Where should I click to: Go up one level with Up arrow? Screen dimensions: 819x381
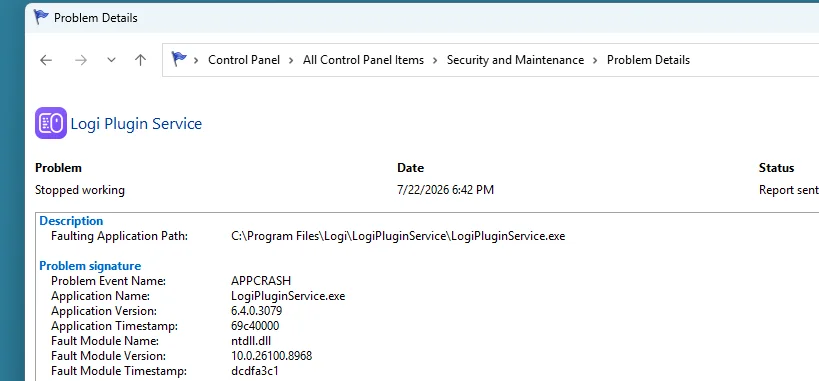140,60
